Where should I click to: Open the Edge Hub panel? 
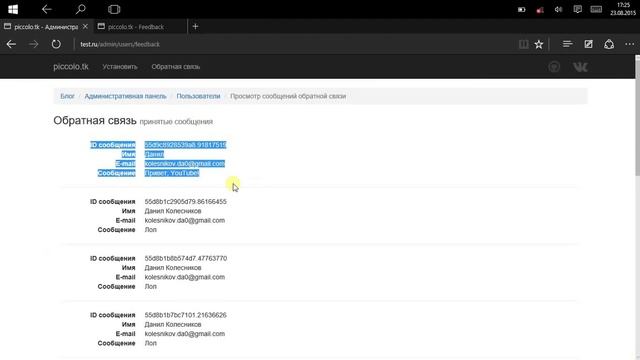(x=567, y=44)
